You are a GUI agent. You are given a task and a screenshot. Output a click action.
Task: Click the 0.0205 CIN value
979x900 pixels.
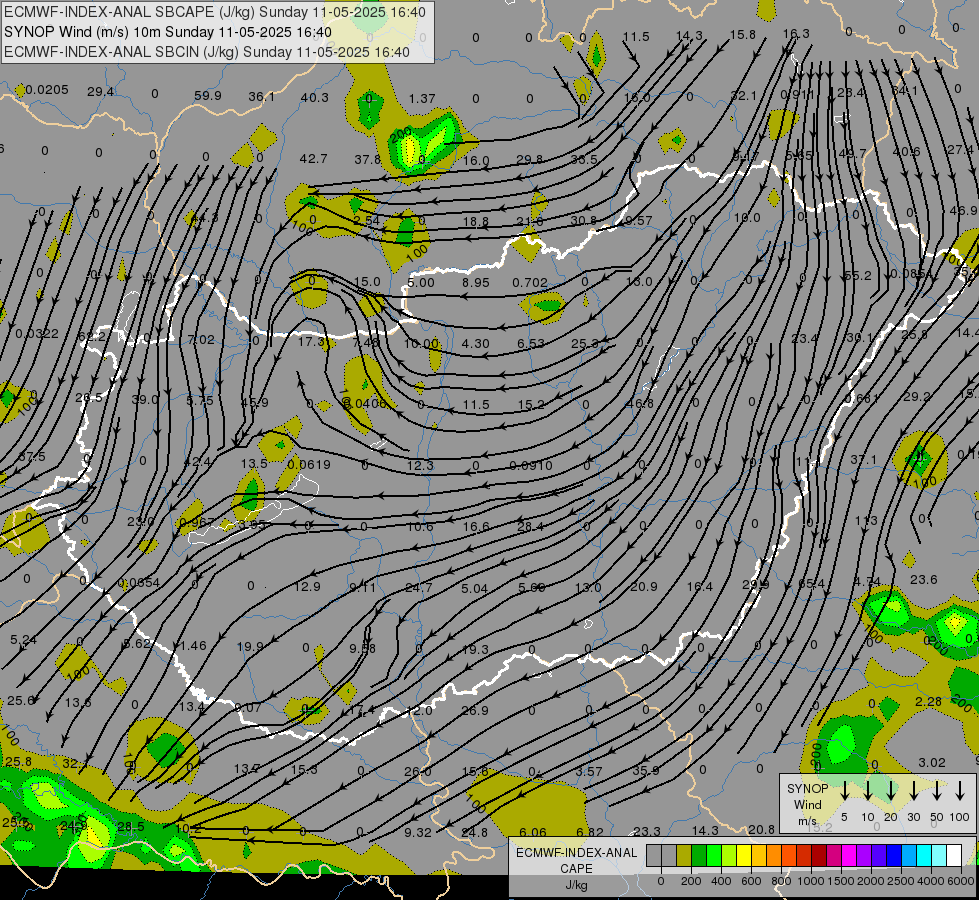47,90
